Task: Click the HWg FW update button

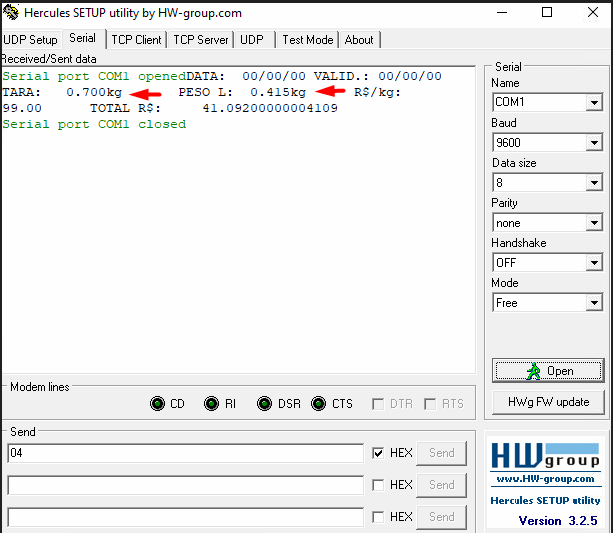Action: pos(548,402)
